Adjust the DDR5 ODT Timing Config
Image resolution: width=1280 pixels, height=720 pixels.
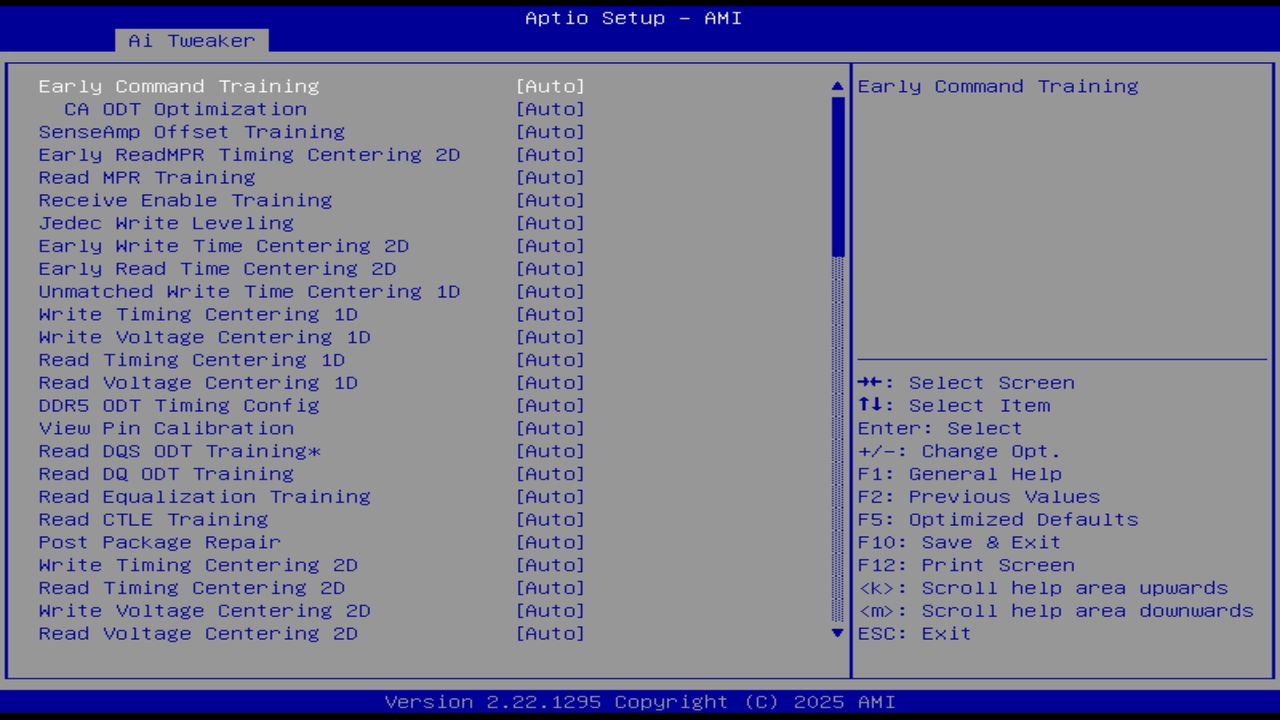tap(550, 405)
